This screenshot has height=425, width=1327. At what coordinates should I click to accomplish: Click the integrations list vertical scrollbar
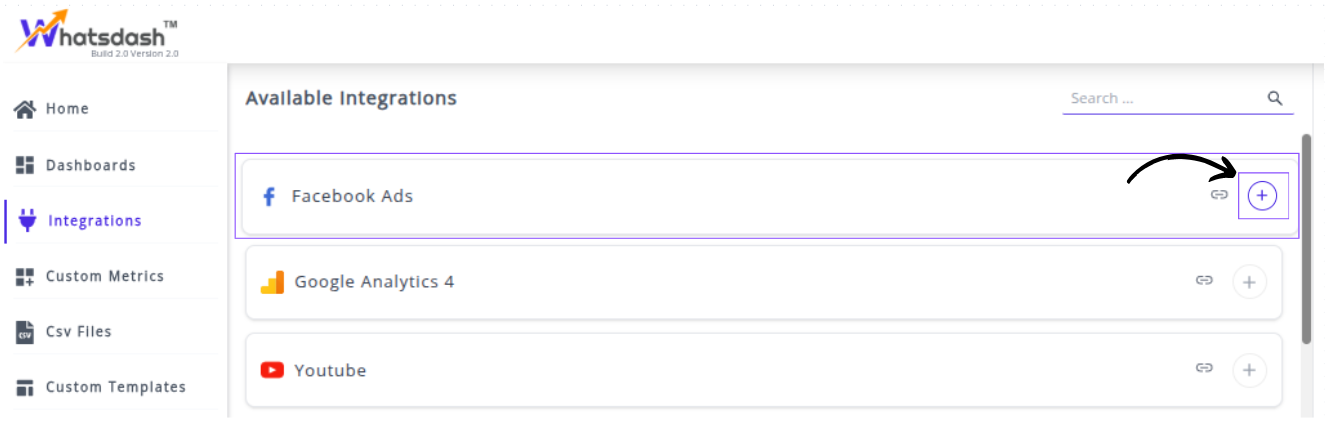click(x=1306, y=240)
